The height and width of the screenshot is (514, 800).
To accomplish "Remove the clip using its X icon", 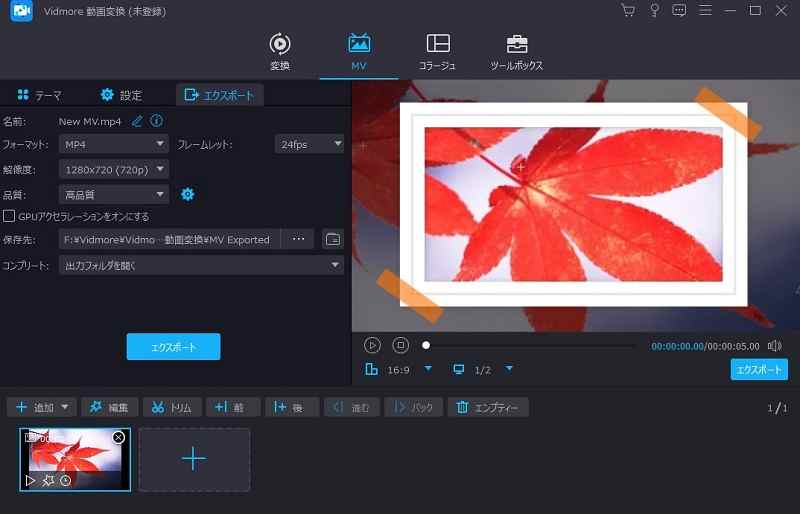I will [x=119, y=438].
